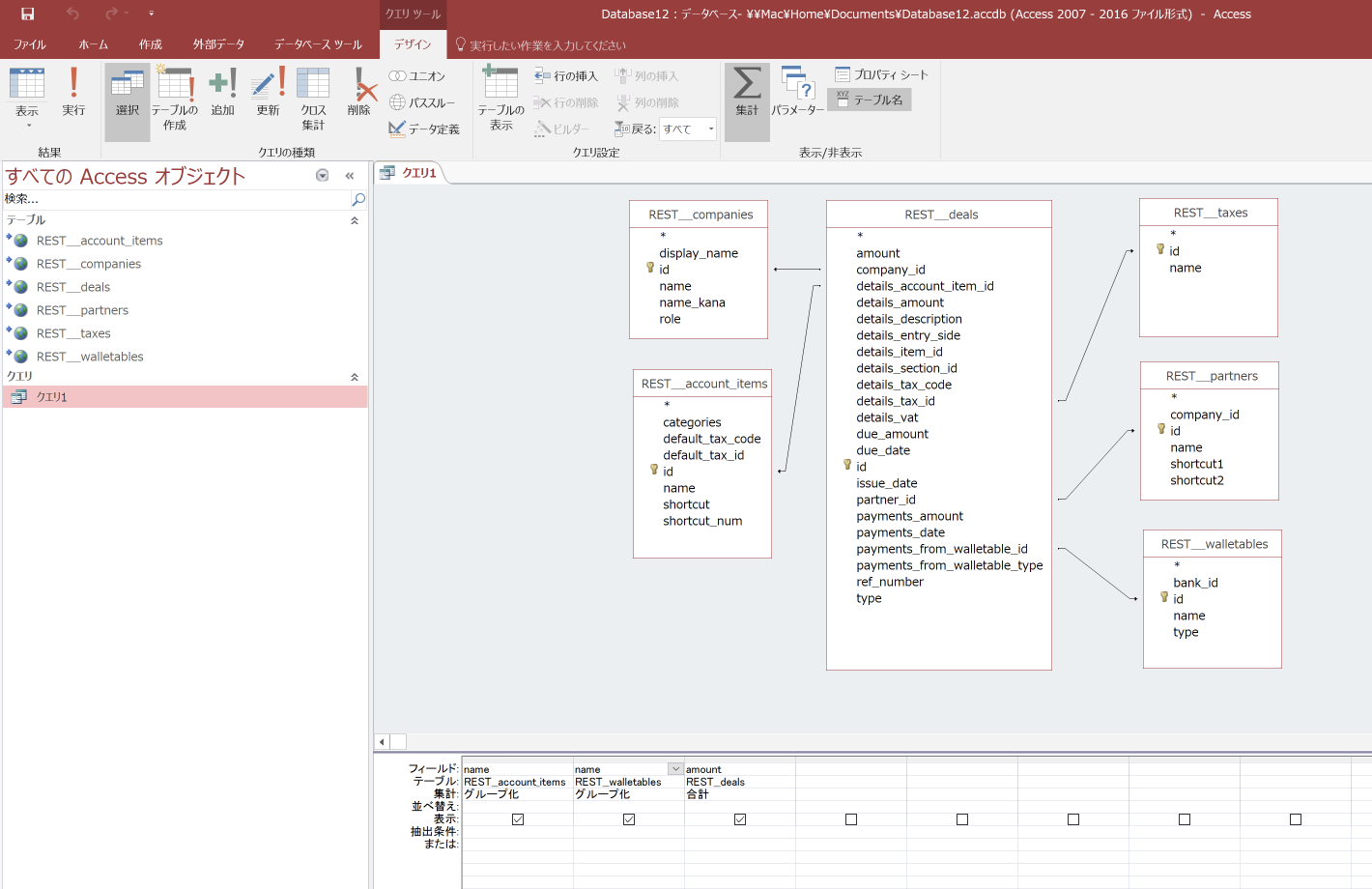Click テーブルの表示 to show tables

pyautogui.click(x=499, y=97)
